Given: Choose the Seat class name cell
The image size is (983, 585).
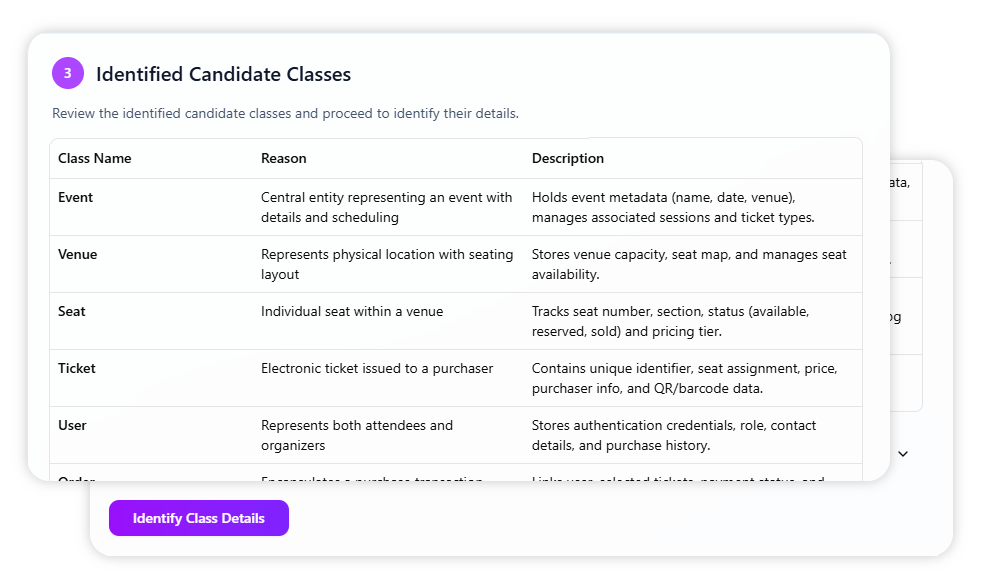Looking at the screenshot, I should click(72, 311).
